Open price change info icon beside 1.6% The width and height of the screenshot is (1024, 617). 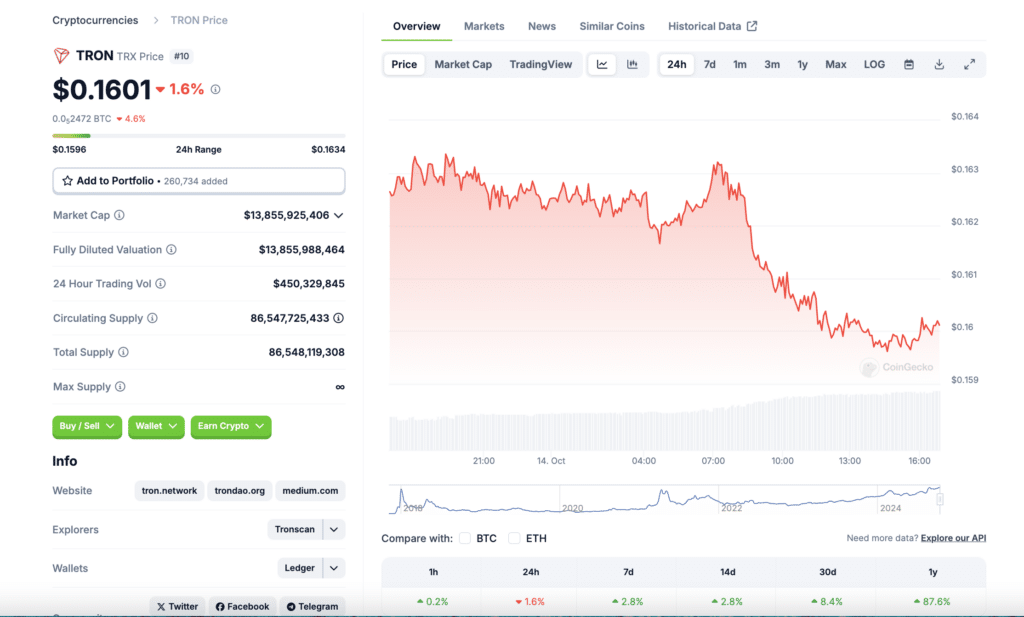(x=216, y=89)
